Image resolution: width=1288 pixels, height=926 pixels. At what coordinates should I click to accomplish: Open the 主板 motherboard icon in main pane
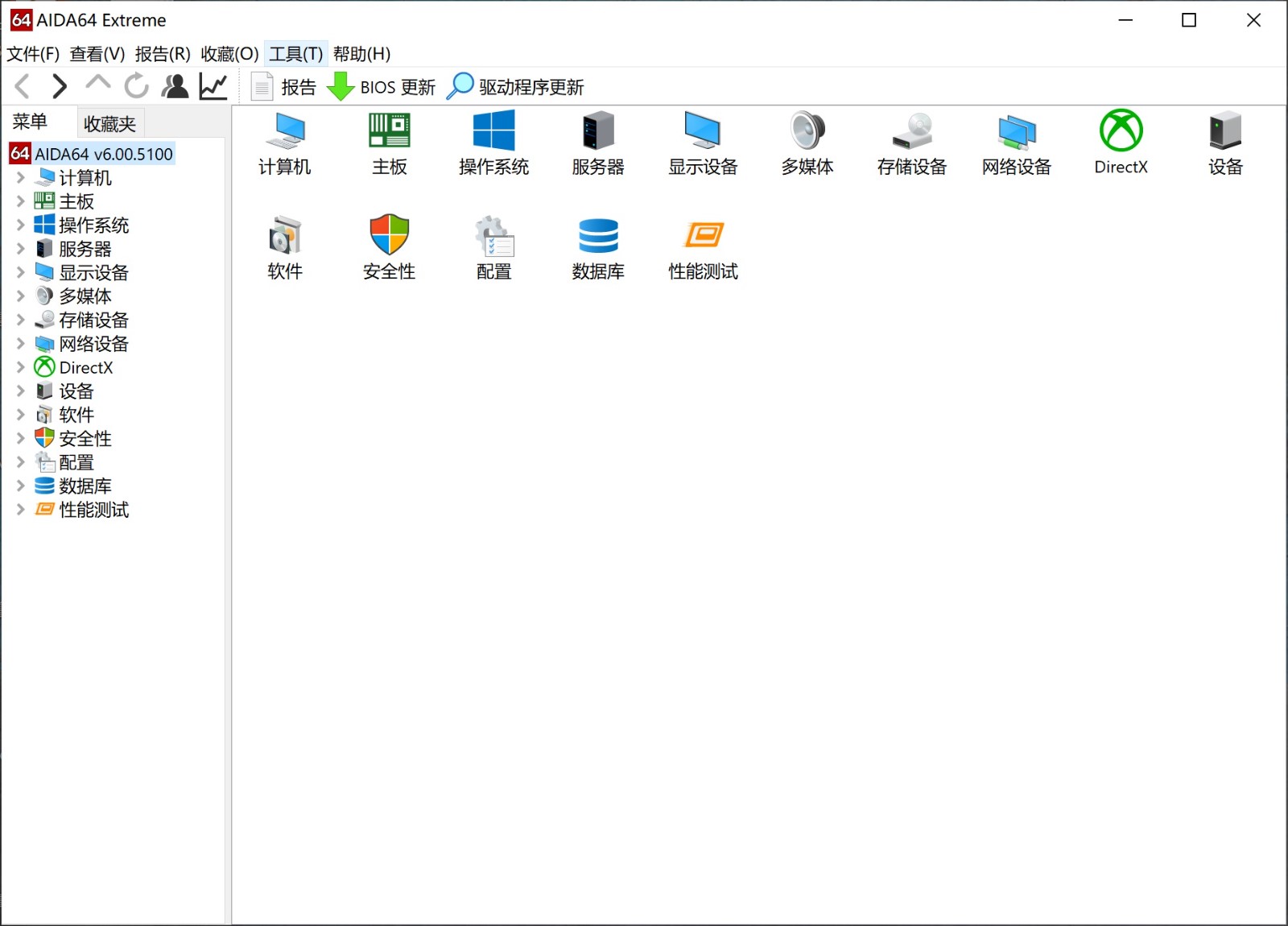[390, 144]
